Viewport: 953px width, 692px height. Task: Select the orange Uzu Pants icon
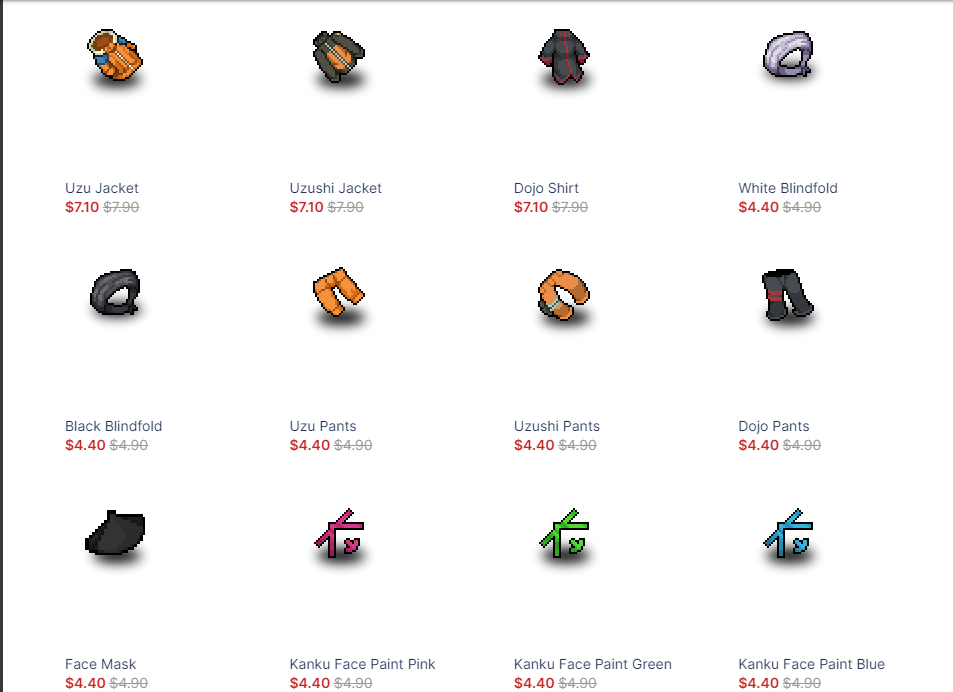(339, 295)
